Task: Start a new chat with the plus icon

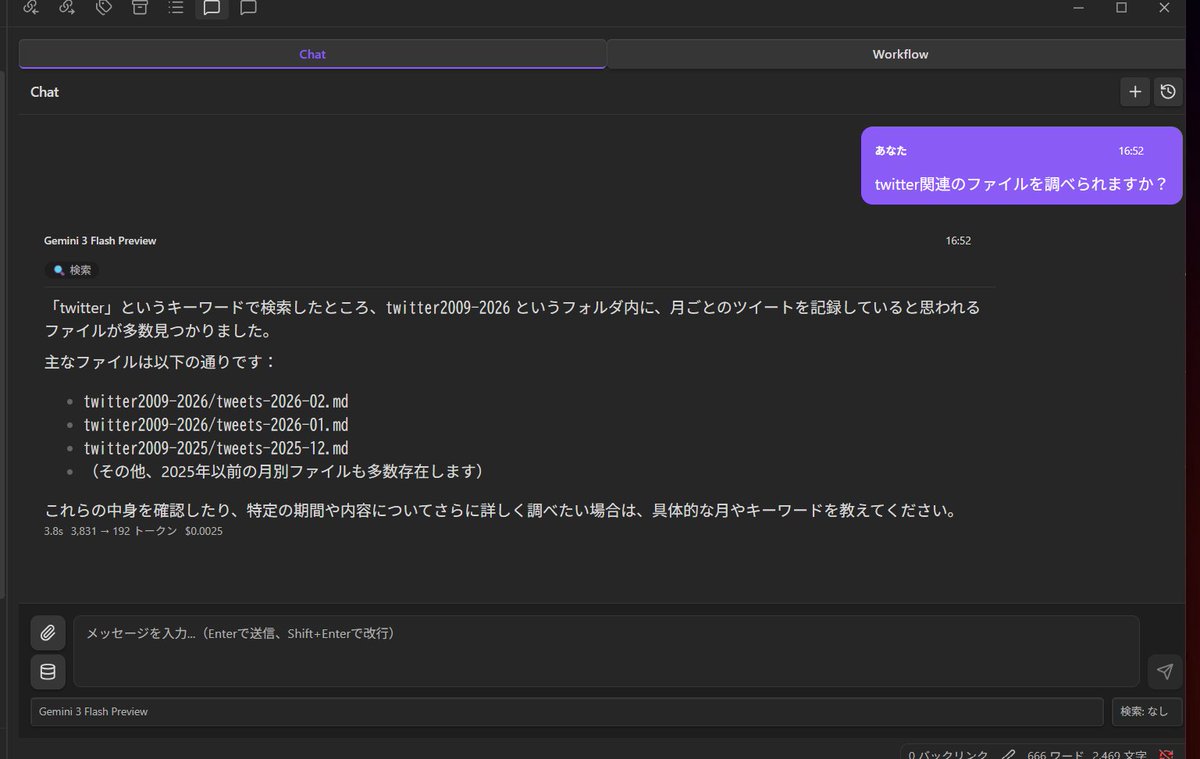Action: [1134, 91]
